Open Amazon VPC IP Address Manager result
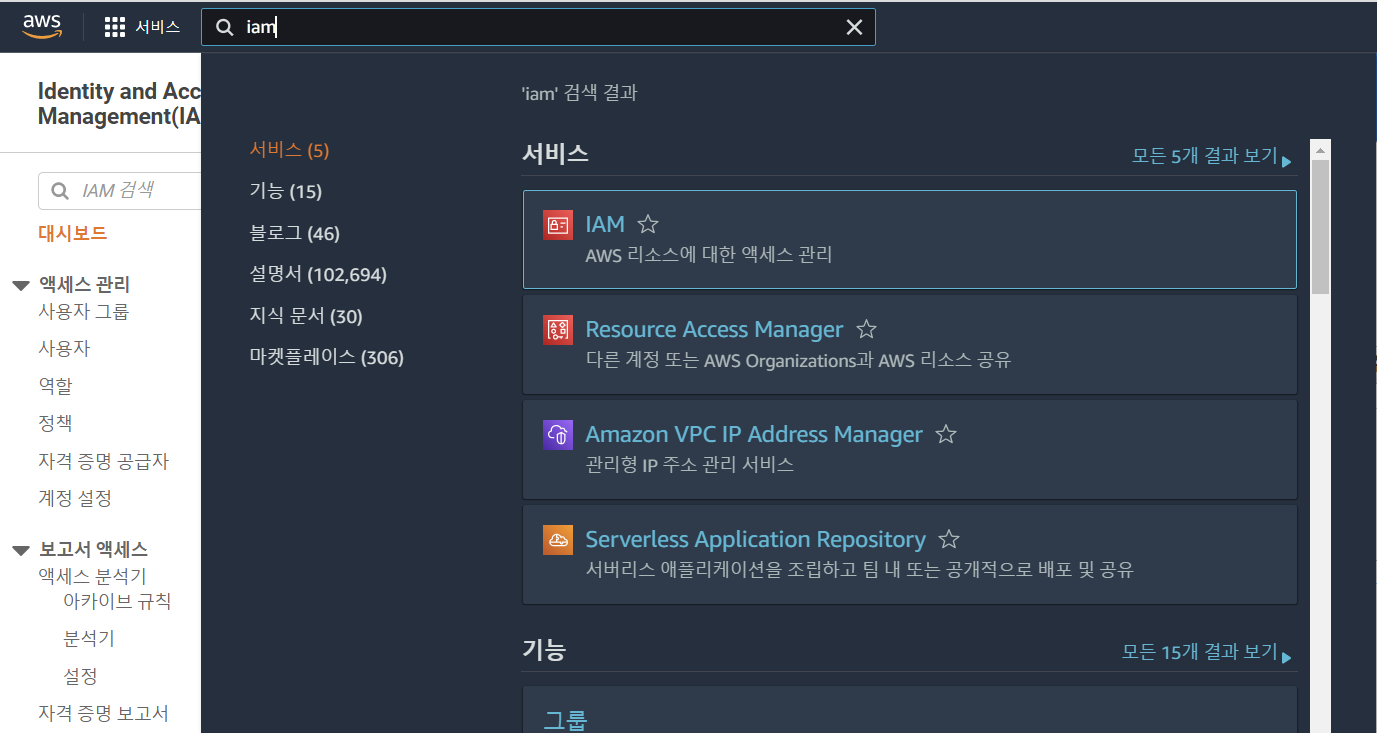 (754, 434)
